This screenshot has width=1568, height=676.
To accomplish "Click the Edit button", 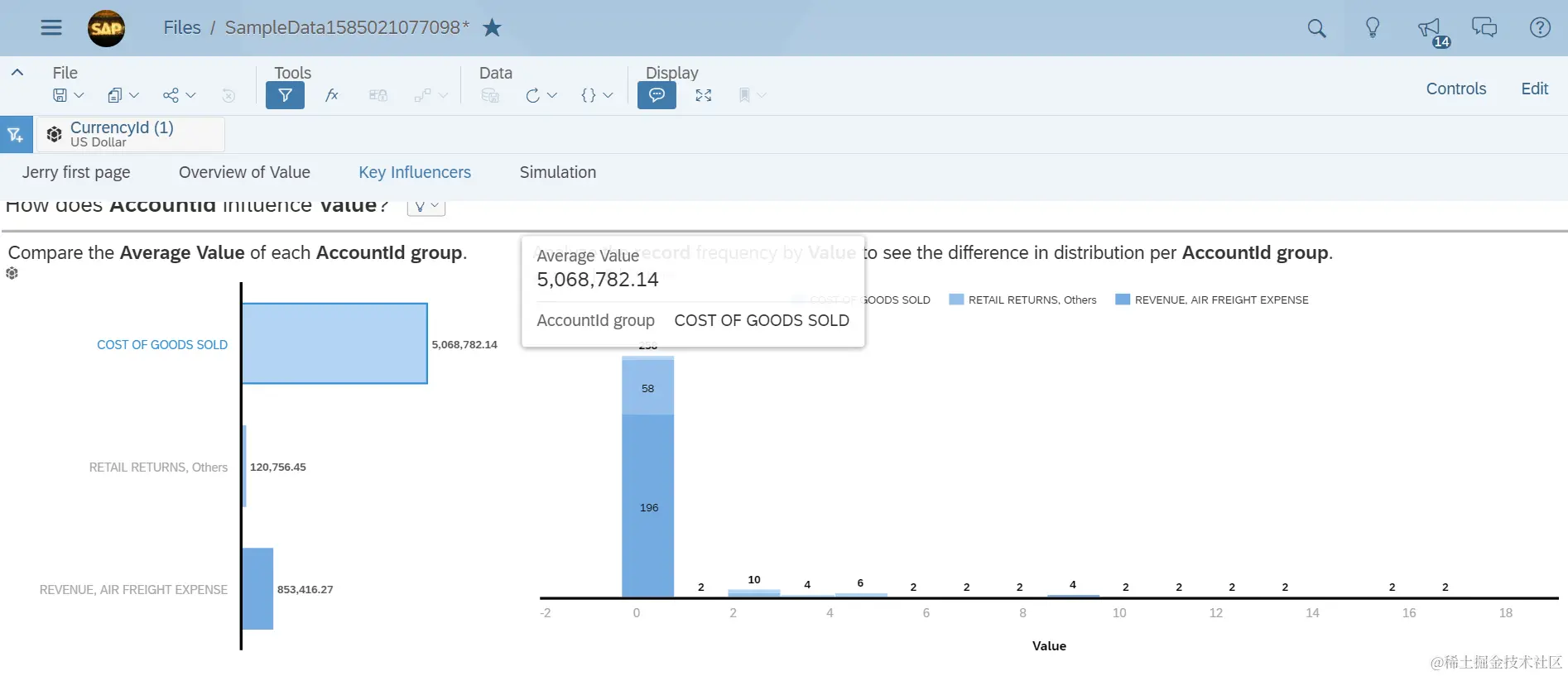I will tap(1534, 89).
